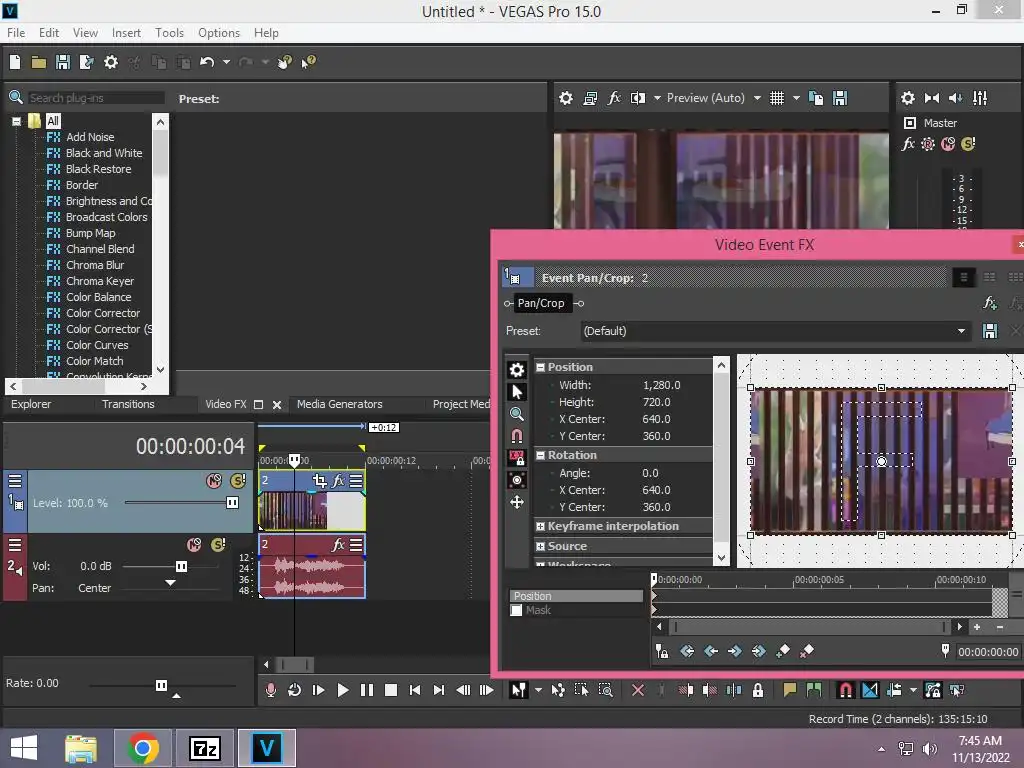Mute video track 1

click(x=214, y=481)
